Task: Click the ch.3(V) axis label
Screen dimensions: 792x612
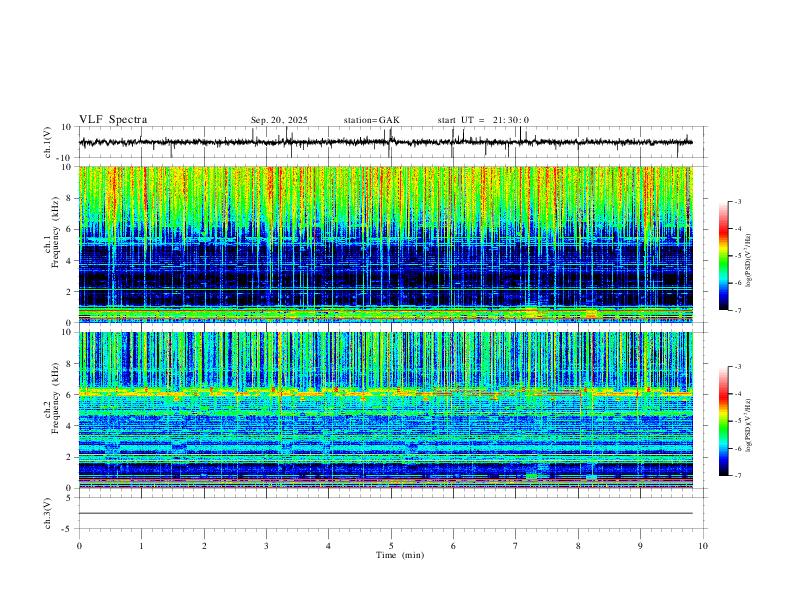Action: (48, 513)
